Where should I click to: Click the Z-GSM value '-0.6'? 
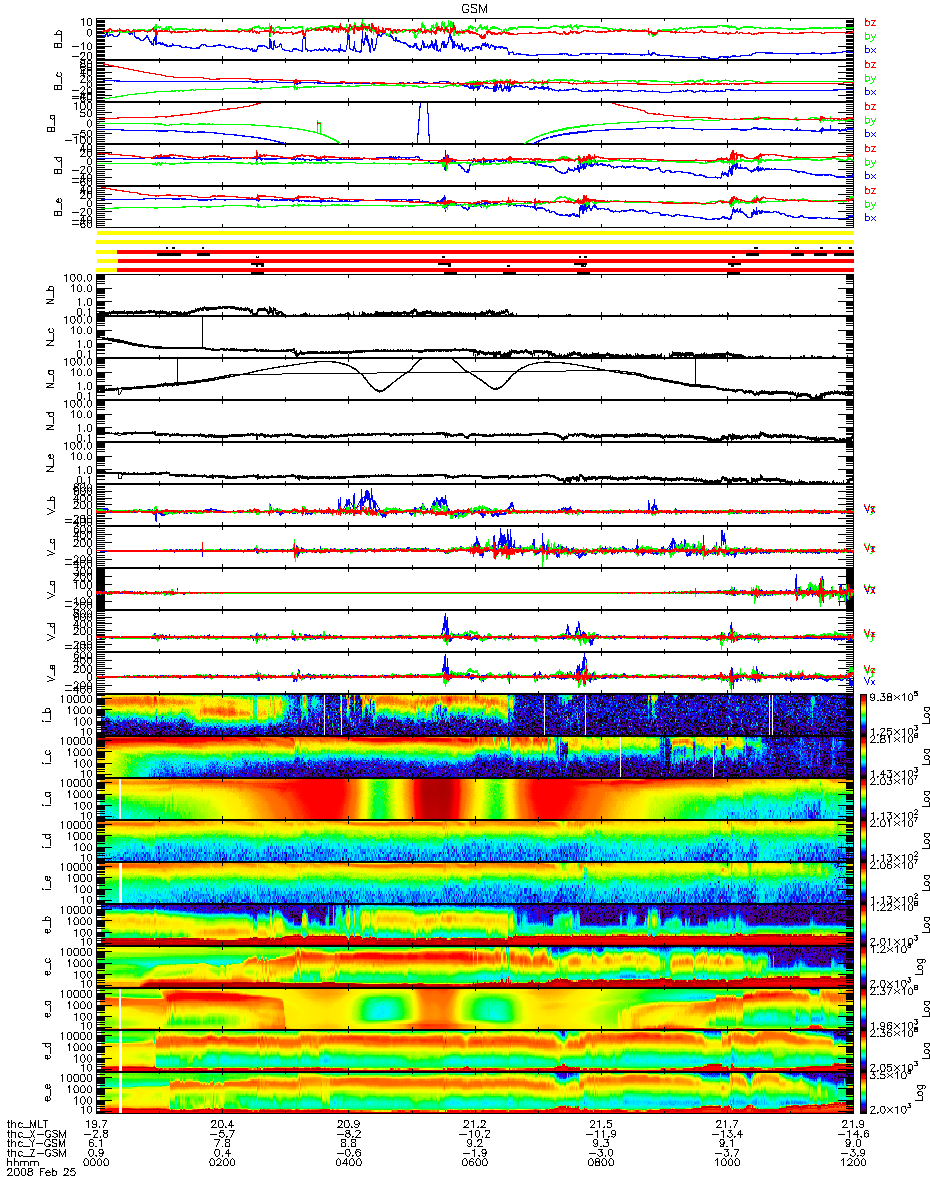(x=347, y=1152)
